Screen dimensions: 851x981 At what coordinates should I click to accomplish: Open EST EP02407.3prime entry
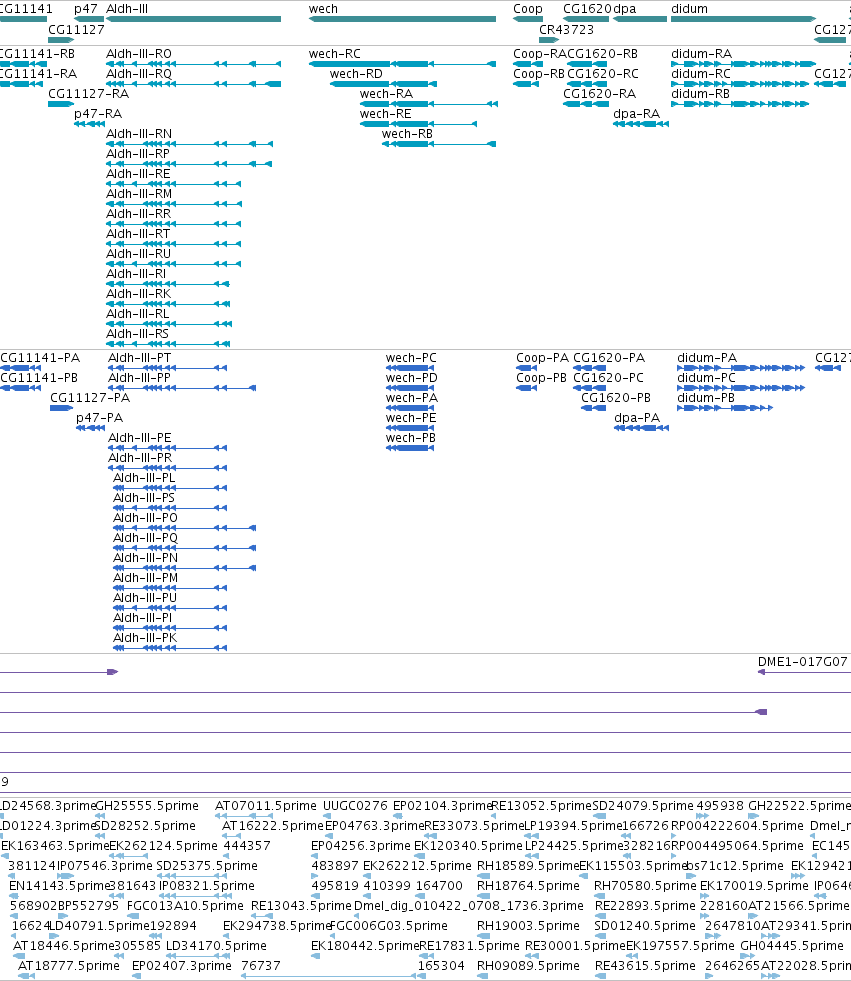point(182,966)
